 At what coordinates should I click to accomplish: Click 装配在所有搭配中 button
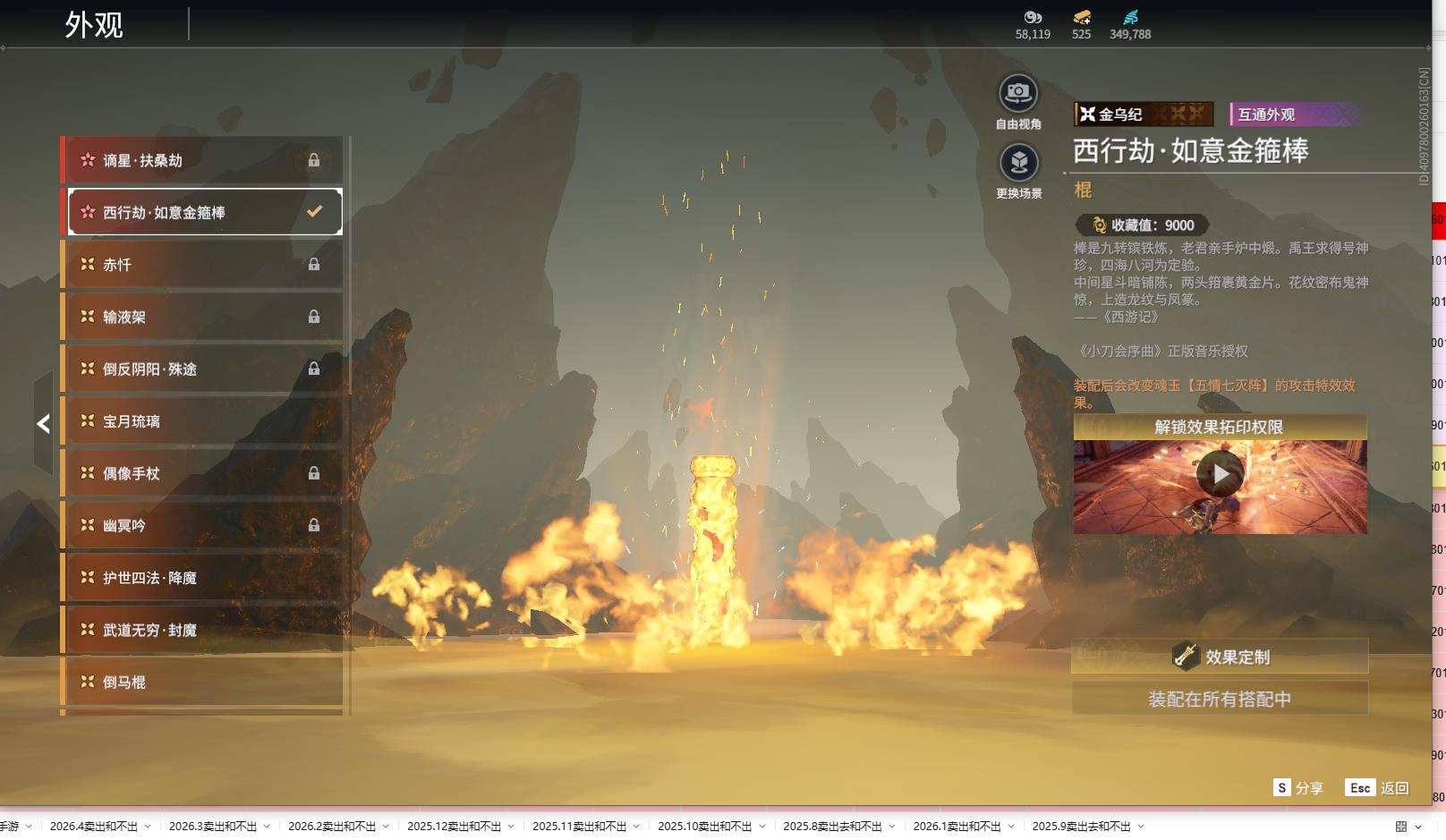pos(1220,699)
